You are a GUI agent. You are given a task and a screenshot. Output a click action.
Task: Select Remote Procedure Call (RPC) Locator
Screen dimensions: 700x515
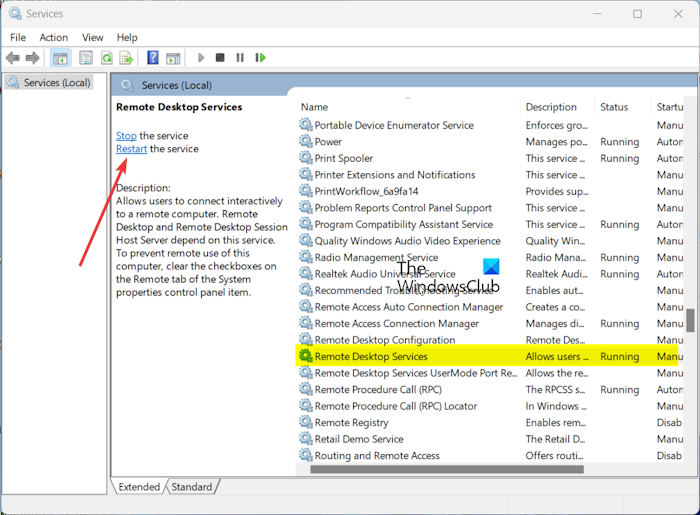tap(396, 406)
